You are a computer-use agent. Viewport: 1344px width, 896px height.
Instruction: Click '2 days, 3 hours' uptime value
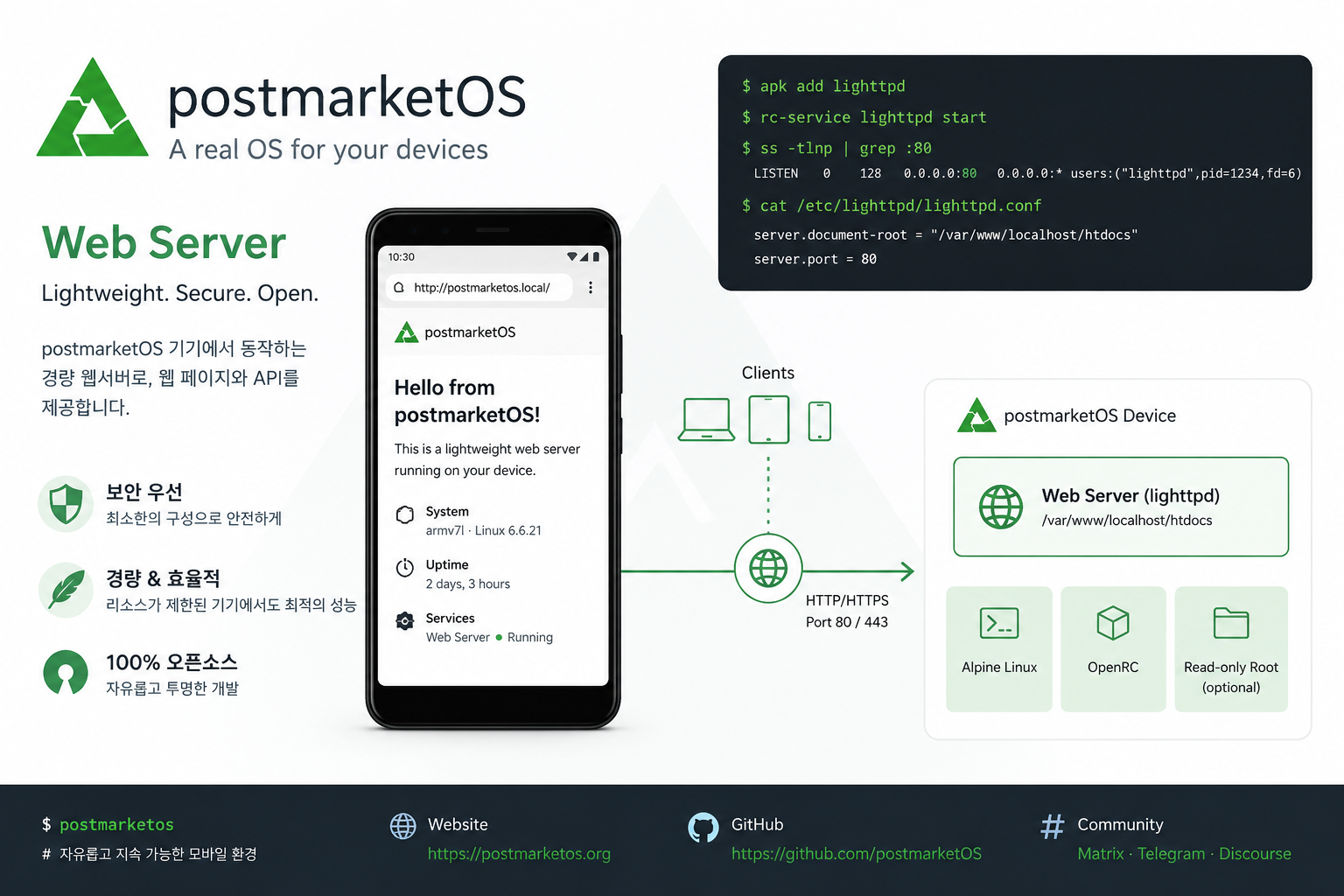(468, 584)
